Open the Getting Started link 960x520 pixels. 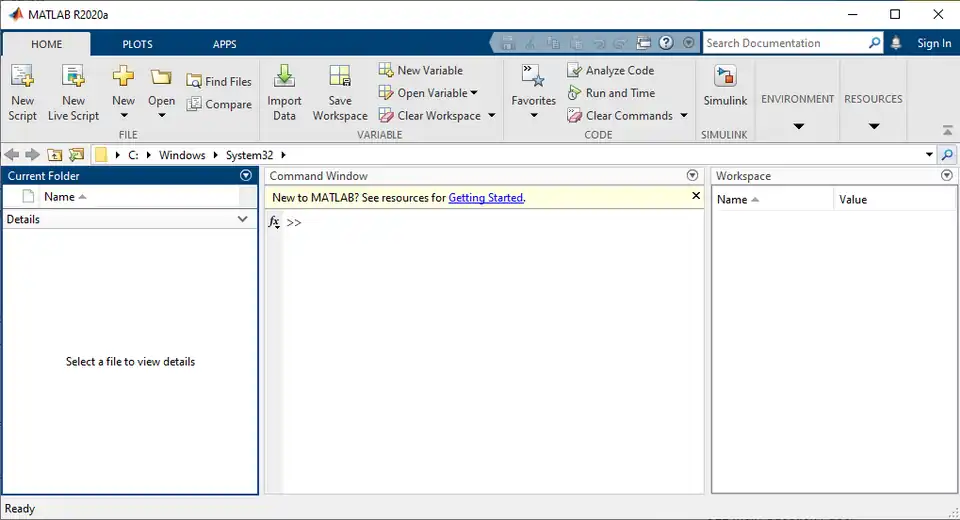[485, 198]
